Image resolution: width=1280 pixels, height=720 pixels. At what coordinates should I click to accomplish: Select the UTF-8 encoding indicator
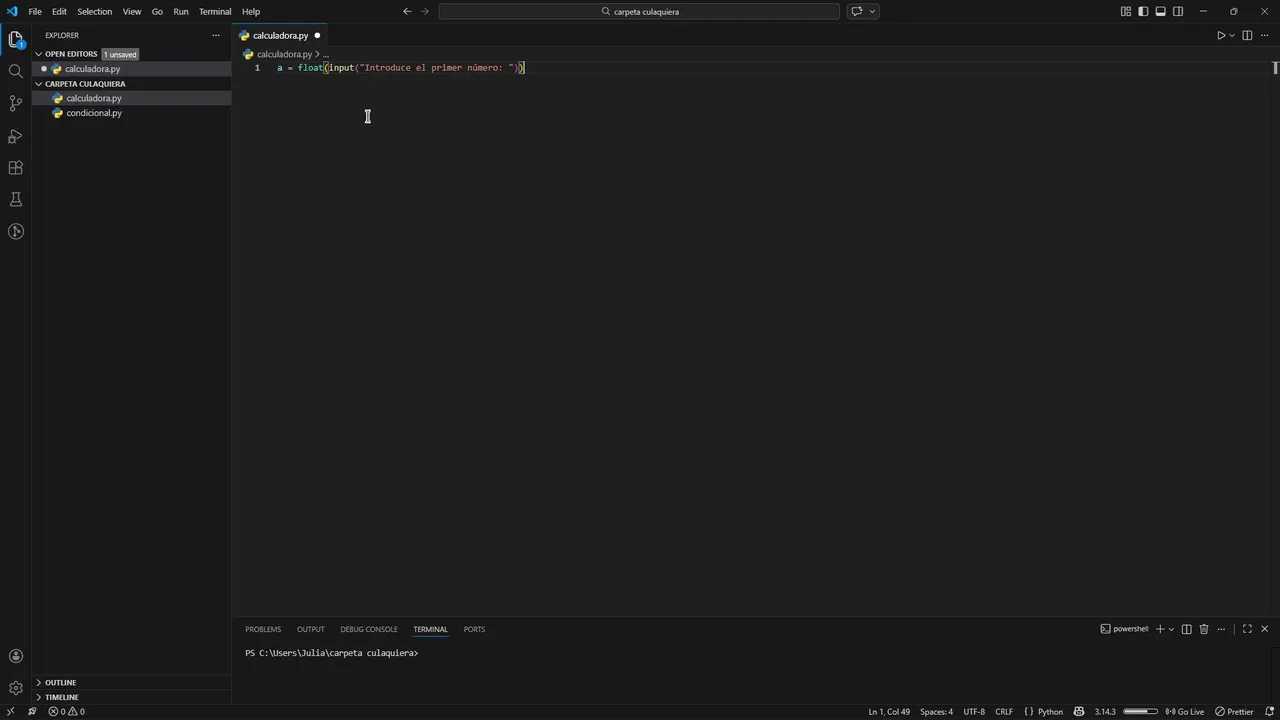click(x=974, y=712)
